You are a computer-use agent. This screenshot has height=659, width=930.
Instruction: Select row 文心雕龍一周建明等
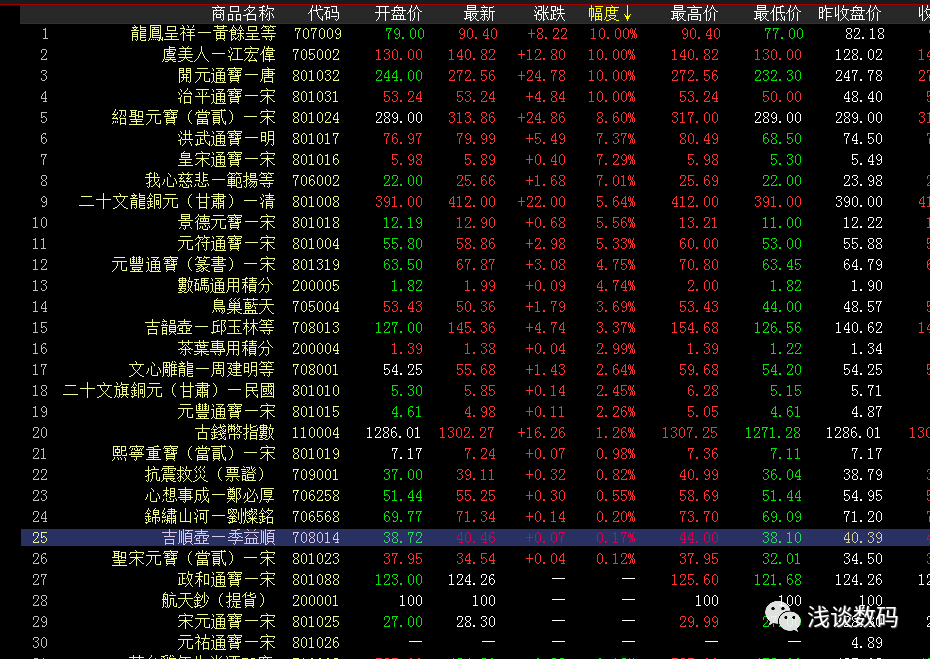click(x=474, y=370)
